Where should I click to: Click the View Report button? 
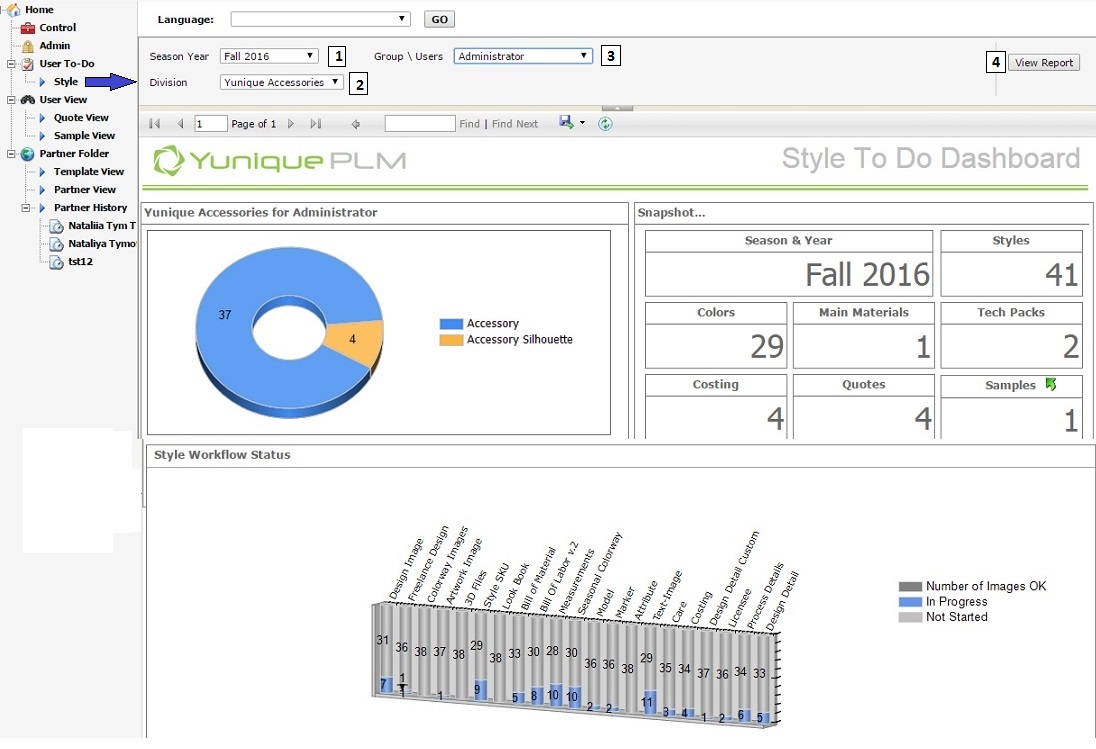click(1044, 62)
